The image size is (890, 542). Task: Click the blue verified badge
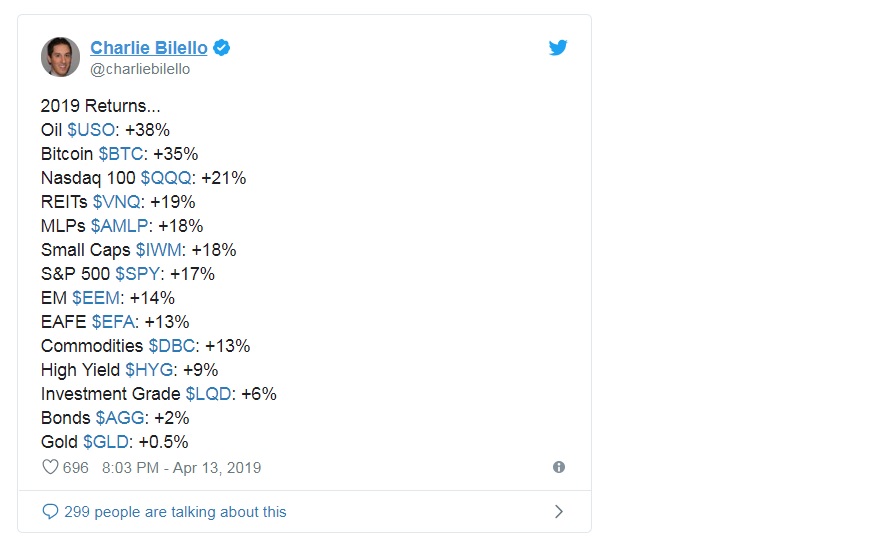[x=221, y=48]
